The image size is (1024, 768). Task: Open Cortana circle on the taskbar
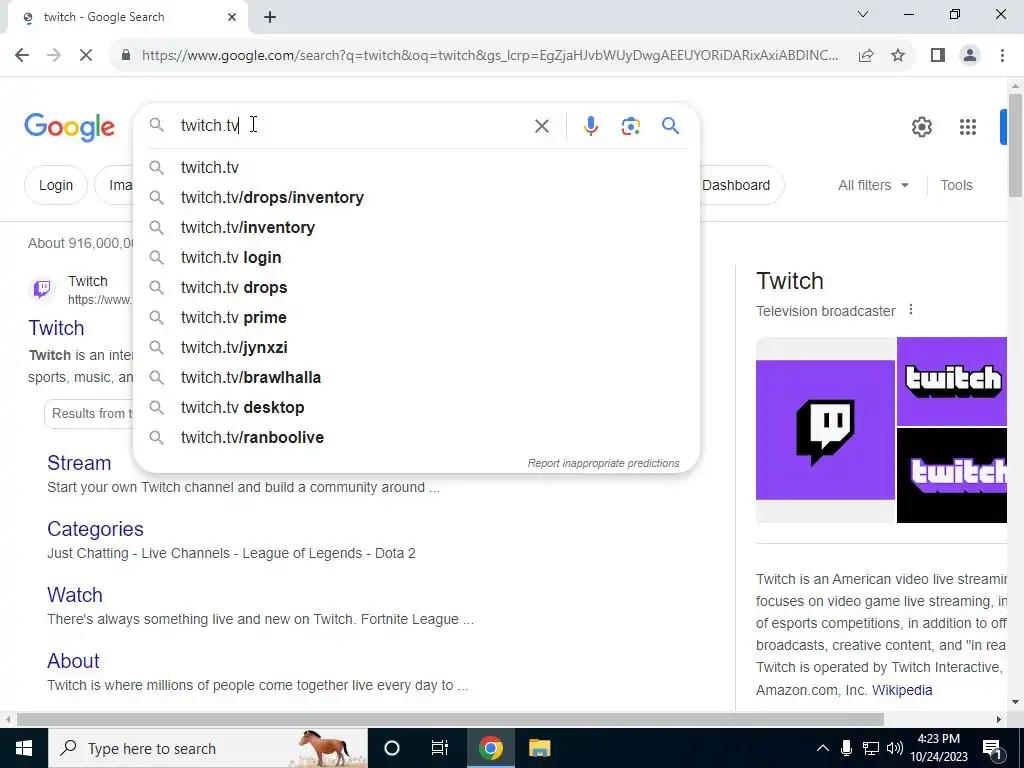[391, 748]
